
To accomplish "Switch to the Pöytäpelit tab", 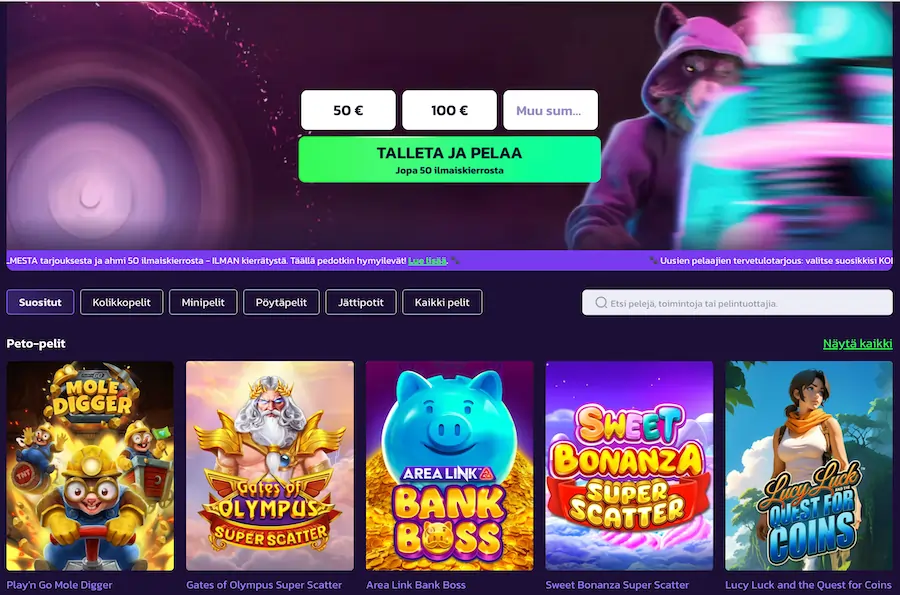I will pos(281,302).
